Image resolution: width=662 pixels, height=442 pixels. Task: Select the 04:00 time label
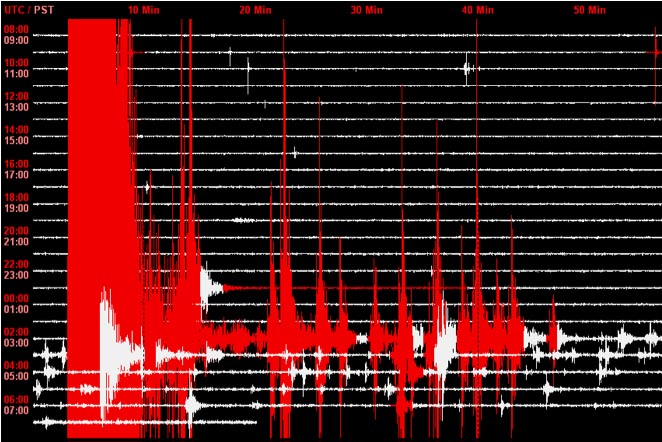(x=16, y=365)
